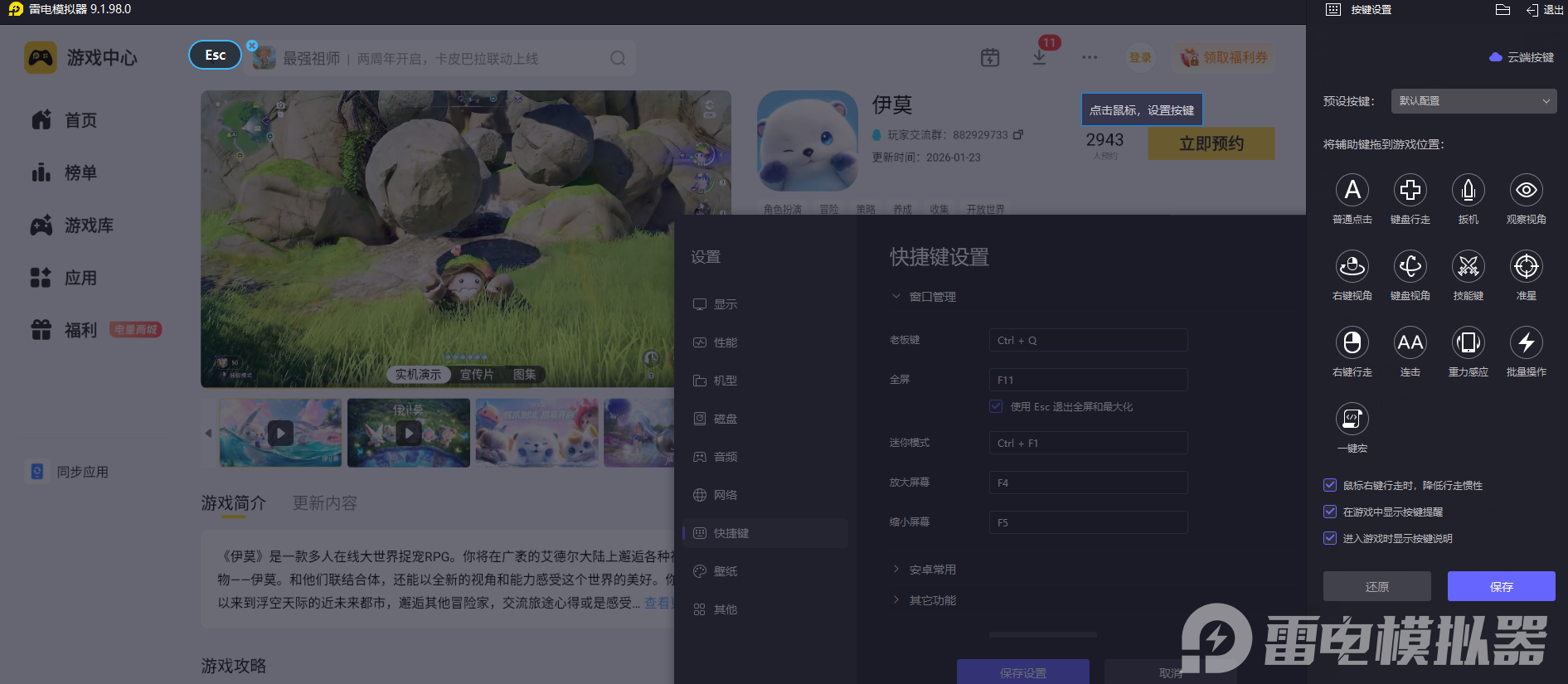Expand the 安卓常用 section
This screenshot has width=1568, height=684.
click(x=932, y=570)
